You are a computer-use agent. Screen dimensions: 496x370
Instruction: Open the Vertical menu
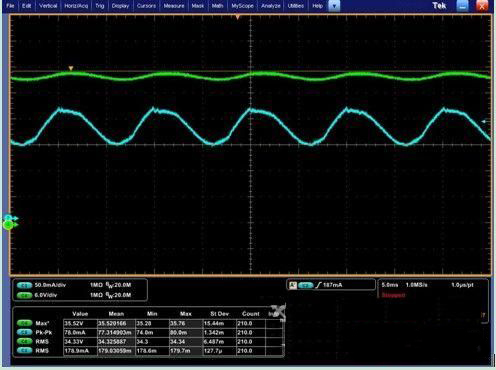click(x=48, y=6)
